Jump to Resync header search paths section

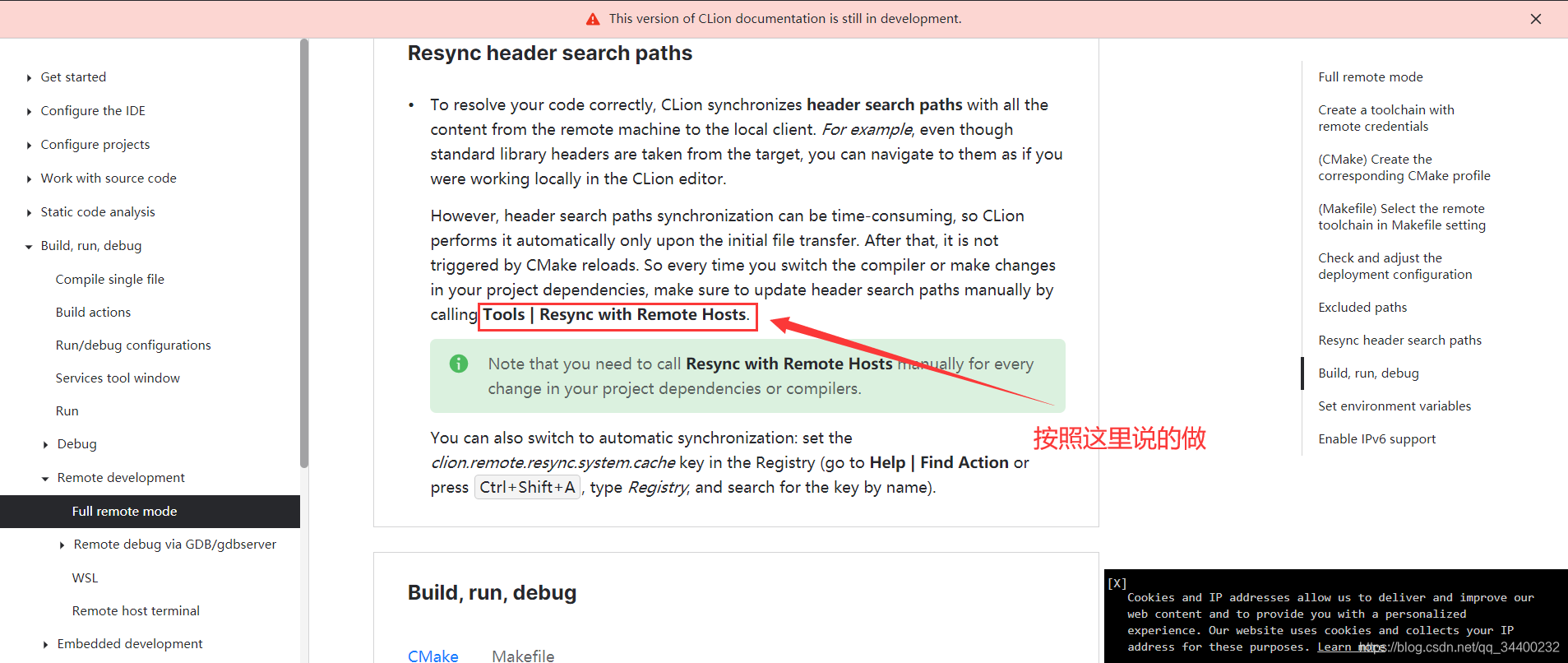click(x=1399, y=340)
